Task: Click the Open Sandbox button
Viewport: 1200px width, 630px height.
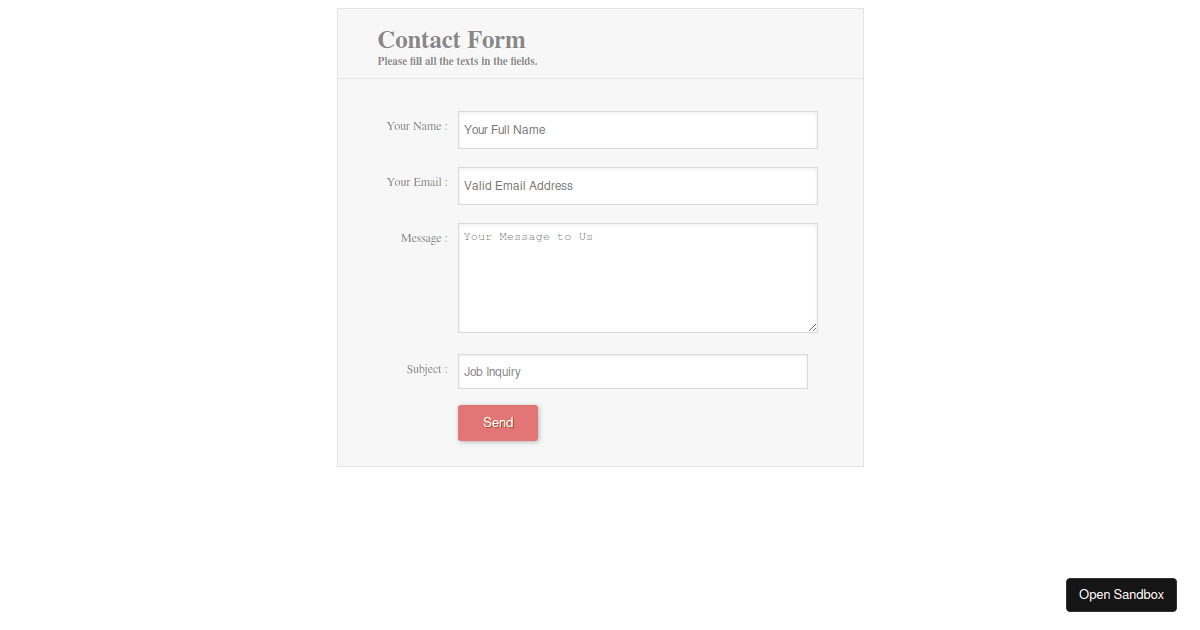Action: [x=1121, y=594]
